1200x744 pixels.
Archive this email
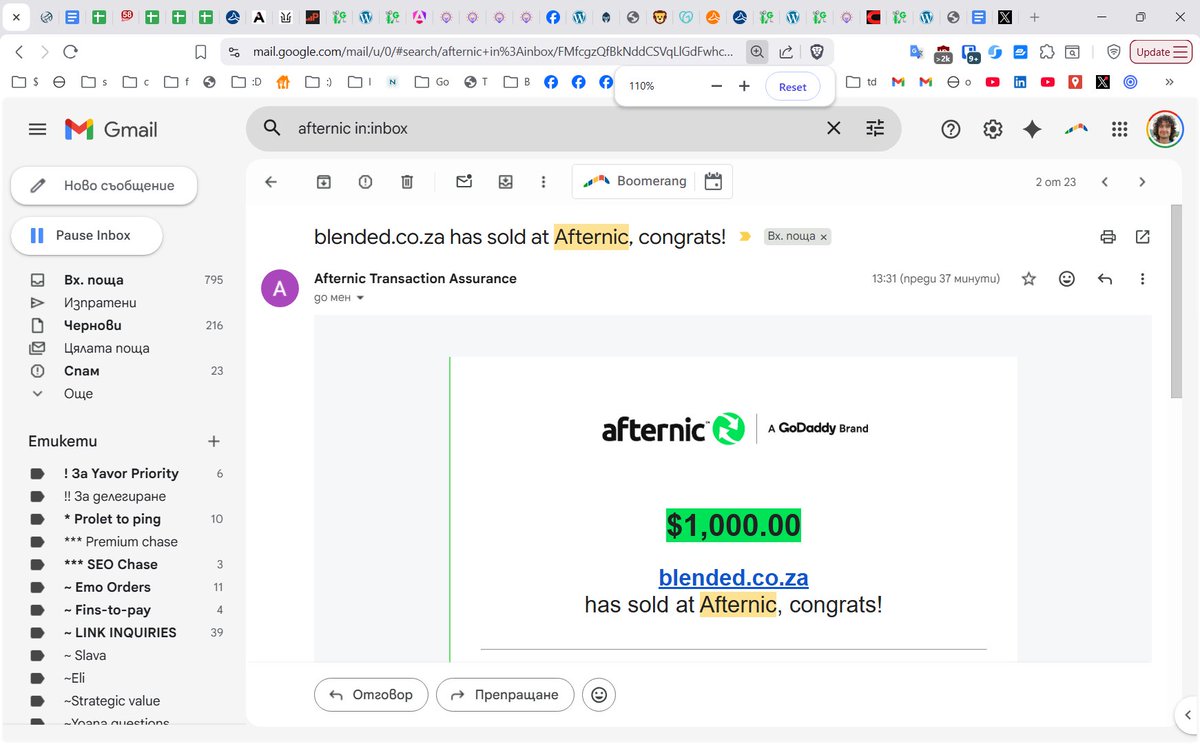(x=324, y=182)
